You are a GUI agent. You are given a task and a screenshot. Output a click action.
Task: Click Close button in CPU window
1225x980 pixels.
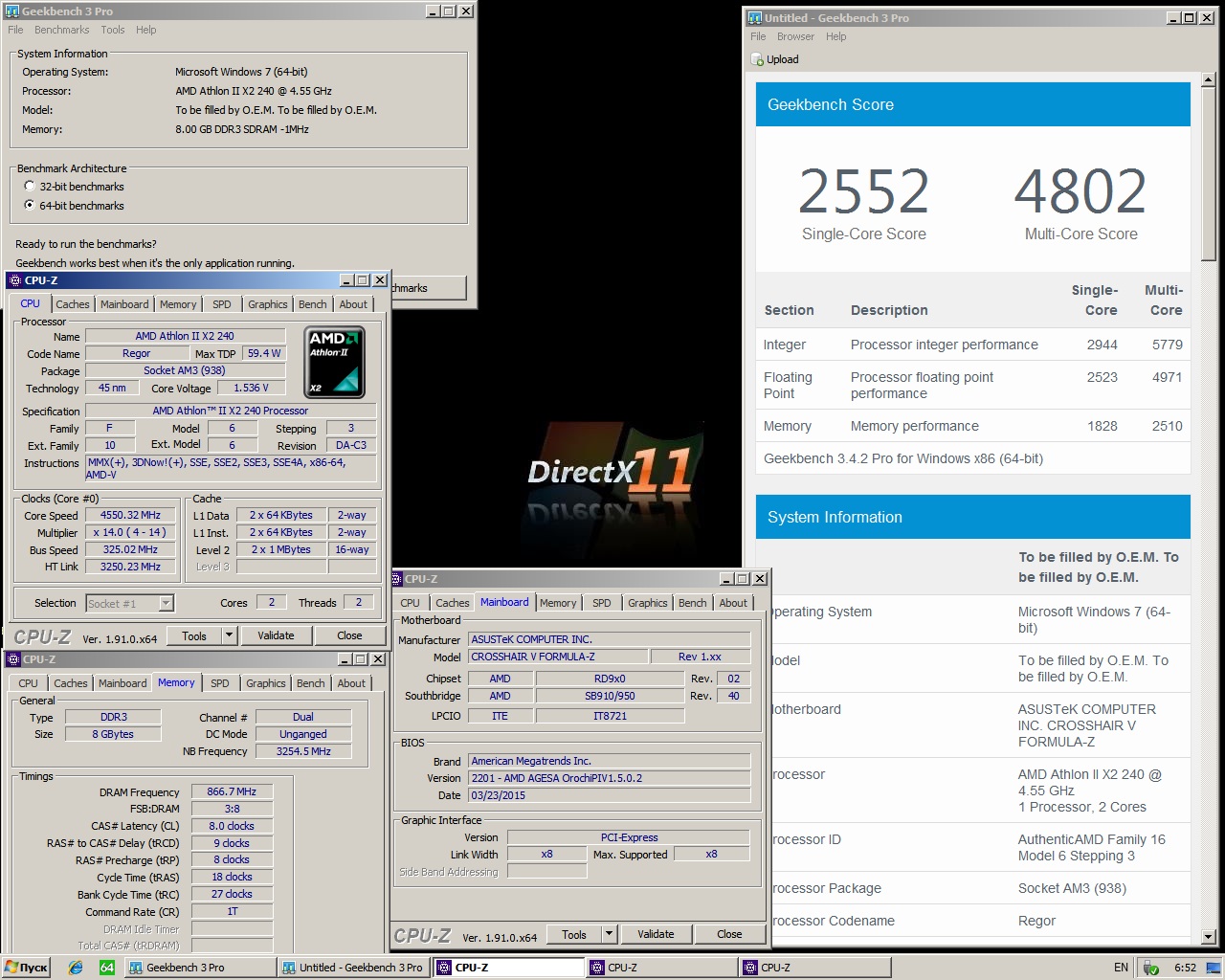click(x=349, y=635)
